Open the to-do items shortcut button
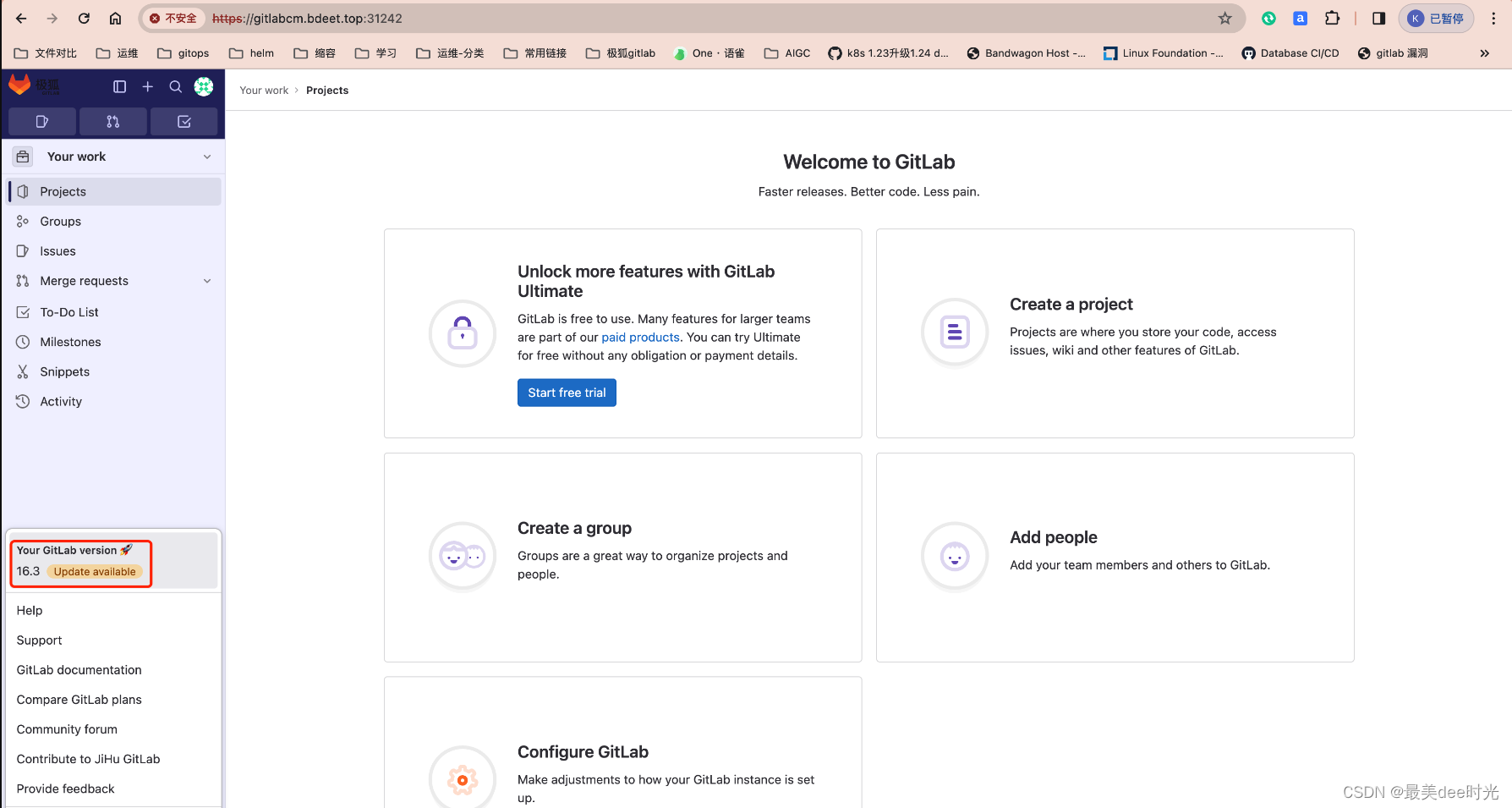The width and height of the screenshot is (1512, 808). [184, 122]
